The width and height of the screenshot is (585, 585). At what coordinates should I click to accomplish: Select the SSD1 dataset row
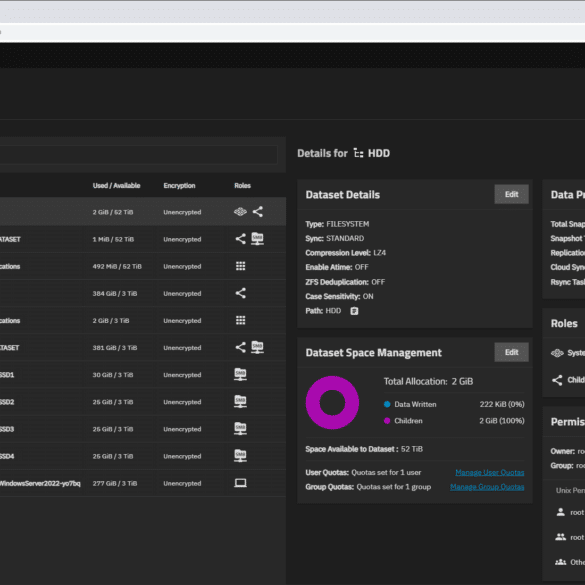point(143,375)
